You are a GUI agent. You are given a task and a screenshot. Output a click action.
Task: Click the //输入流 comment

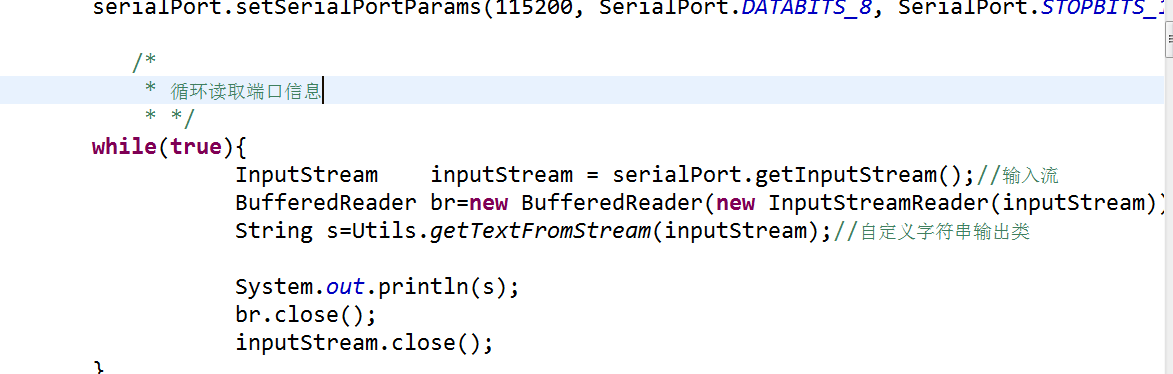(1018, 175)
